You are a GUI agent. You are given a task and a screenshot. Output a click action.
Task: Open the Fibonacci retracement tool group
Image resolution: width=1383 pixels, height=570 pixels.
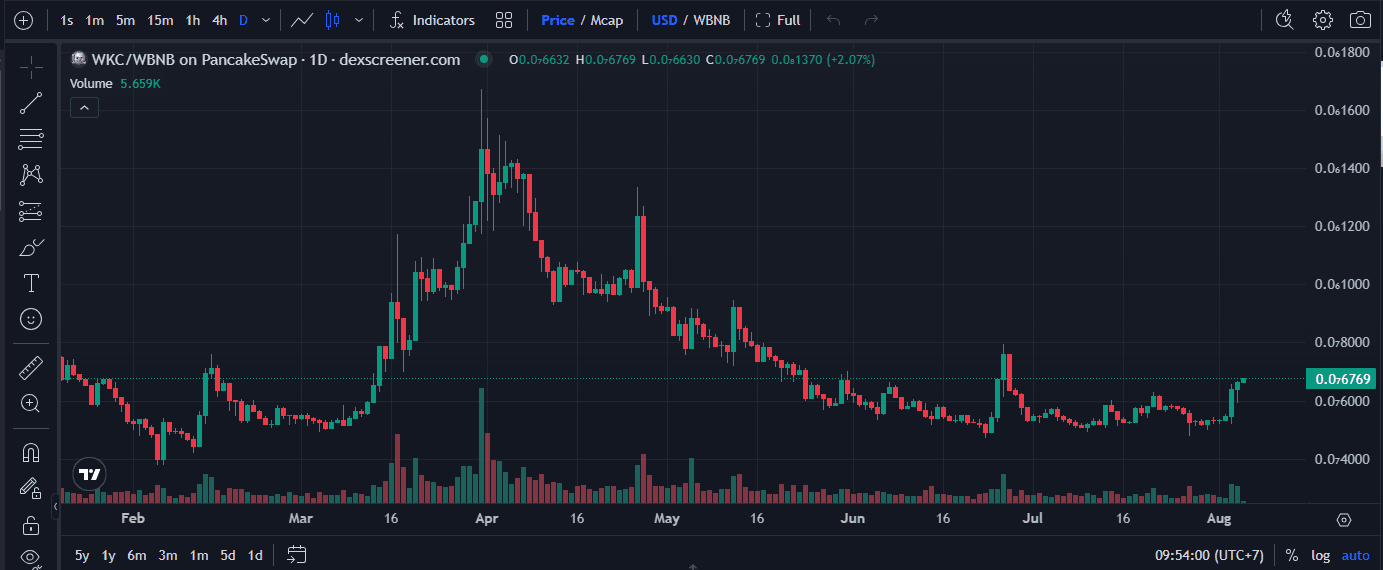point(31,138)
